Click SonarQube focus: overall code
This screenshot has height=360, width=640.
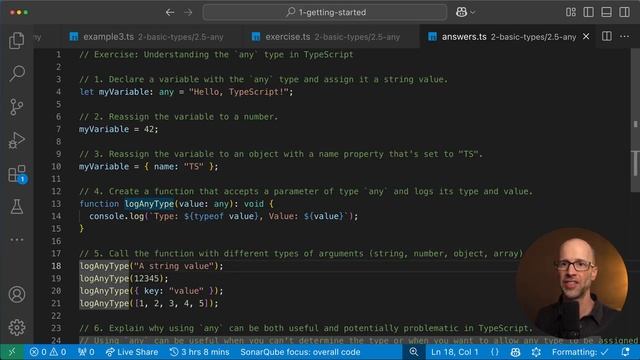pyautogui.click(x=300, y=352)
